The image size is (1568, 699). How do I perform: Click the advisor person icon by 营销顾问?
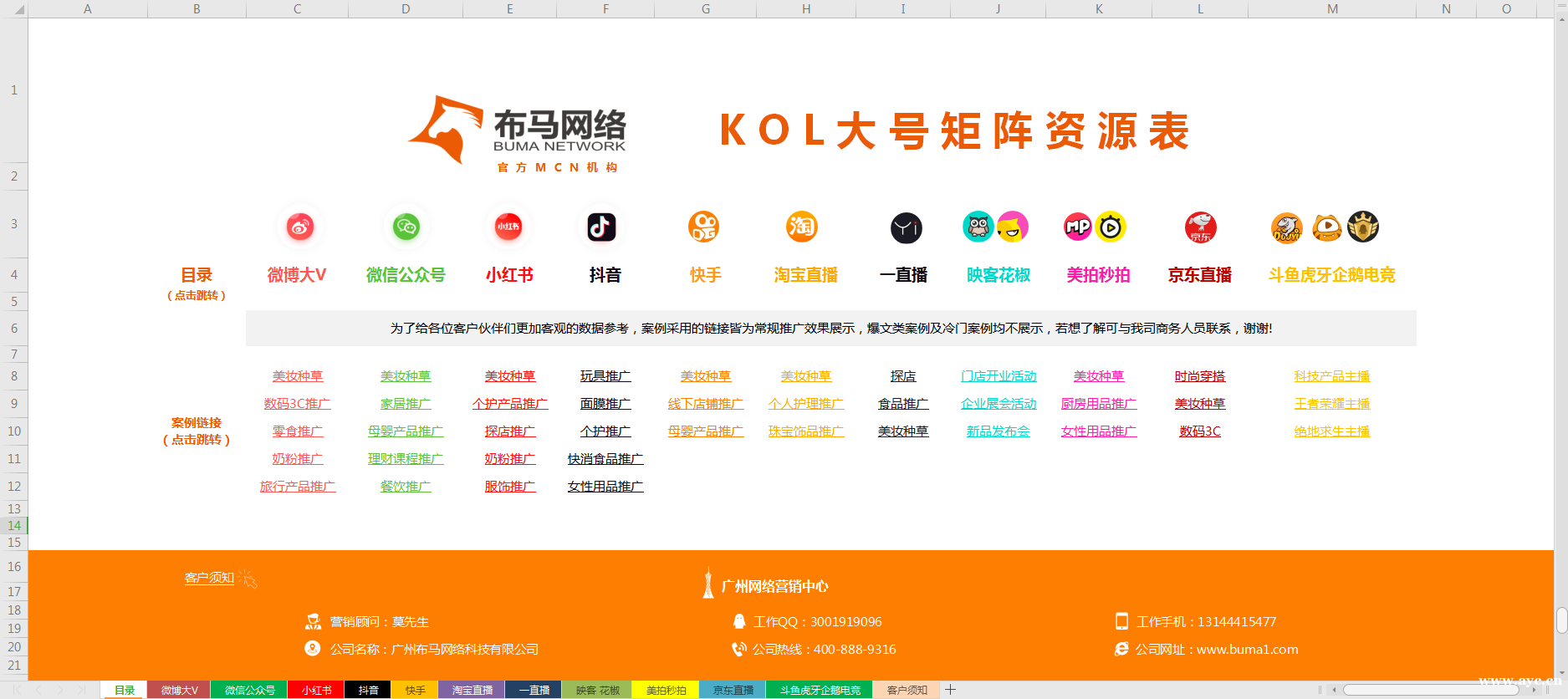(314, 621)
